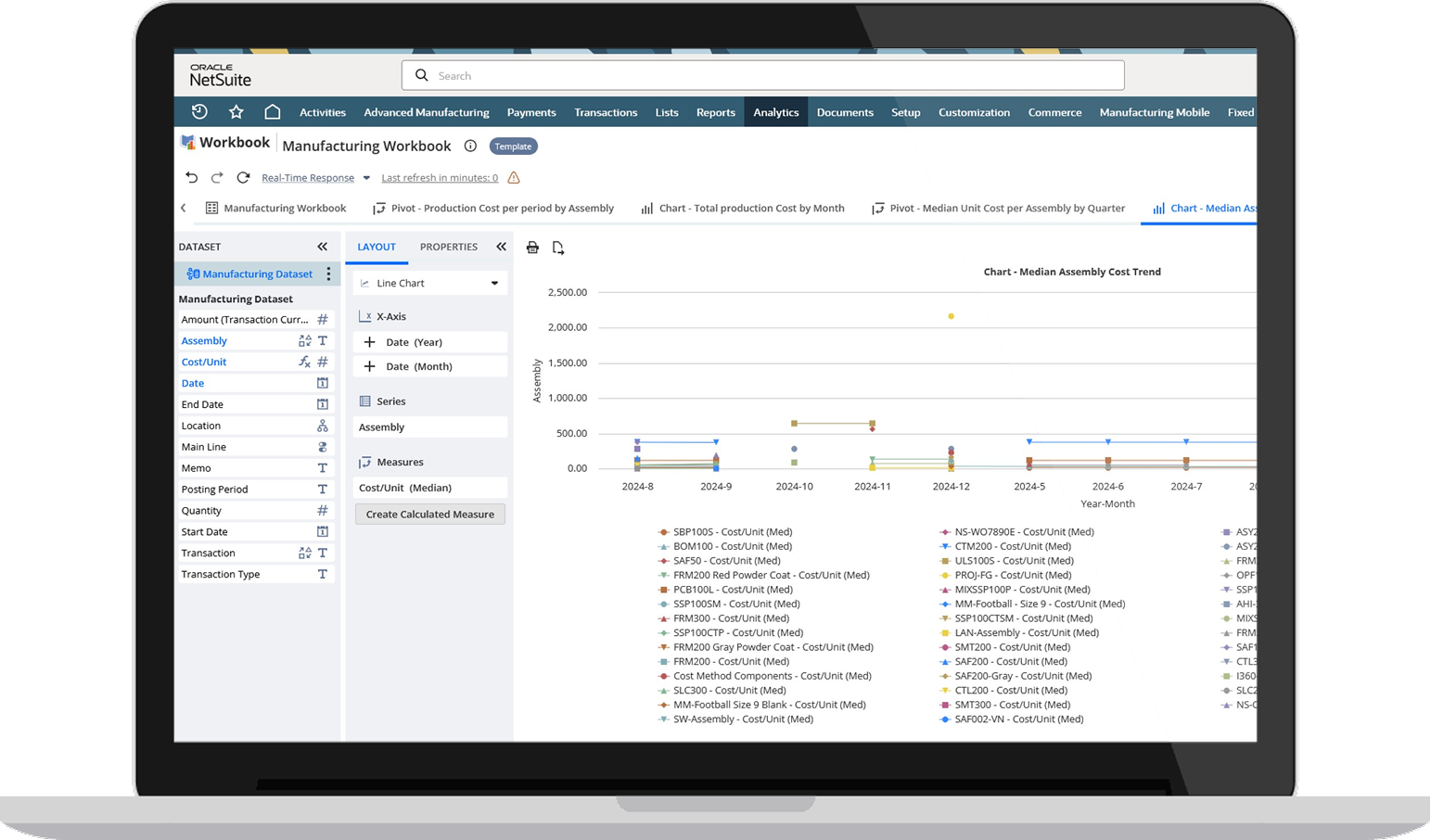The image size is (1431, 840).
Task: Click the undo arrow icon
Action: click(191, 177)
